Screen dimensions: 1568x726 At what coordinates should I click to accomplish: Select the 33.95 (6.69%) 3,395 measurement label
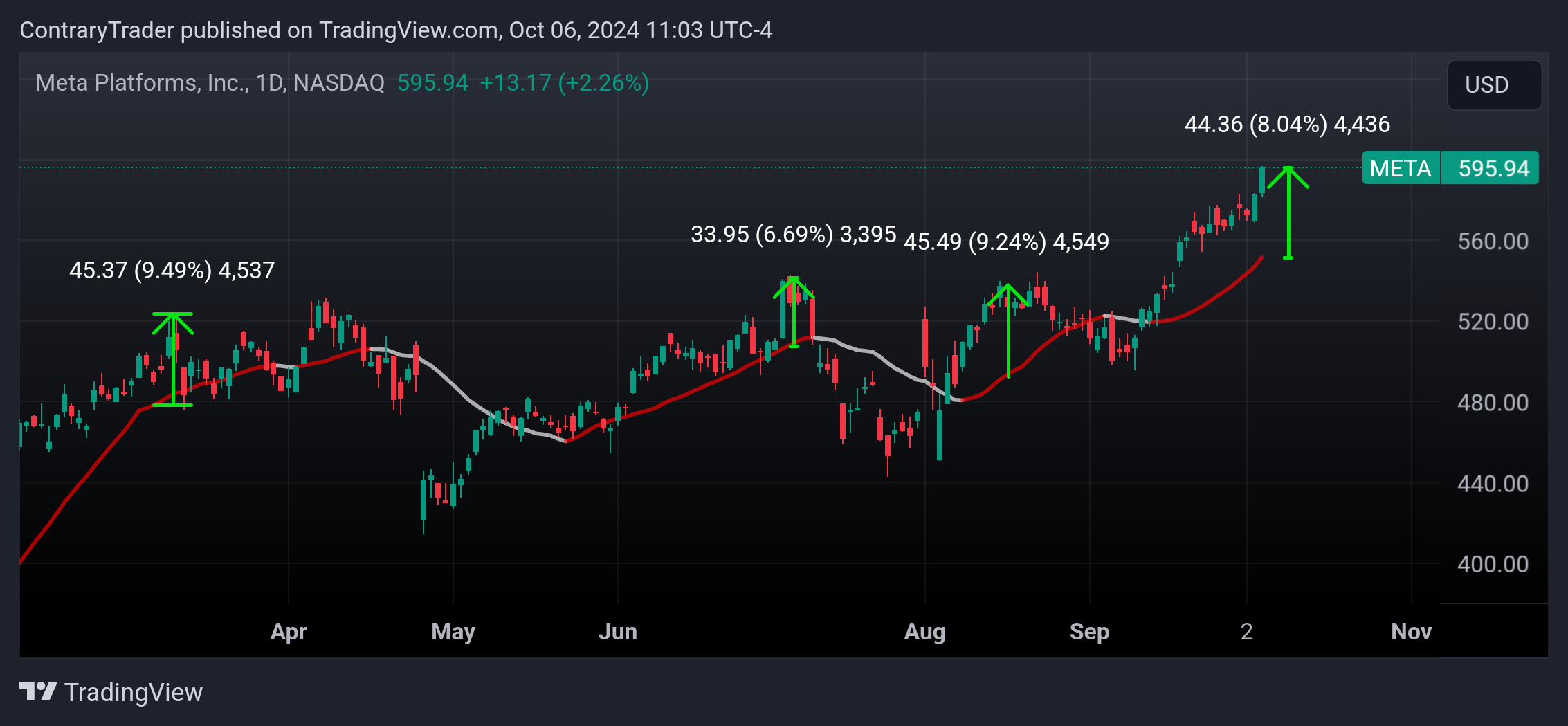point(794,234)
